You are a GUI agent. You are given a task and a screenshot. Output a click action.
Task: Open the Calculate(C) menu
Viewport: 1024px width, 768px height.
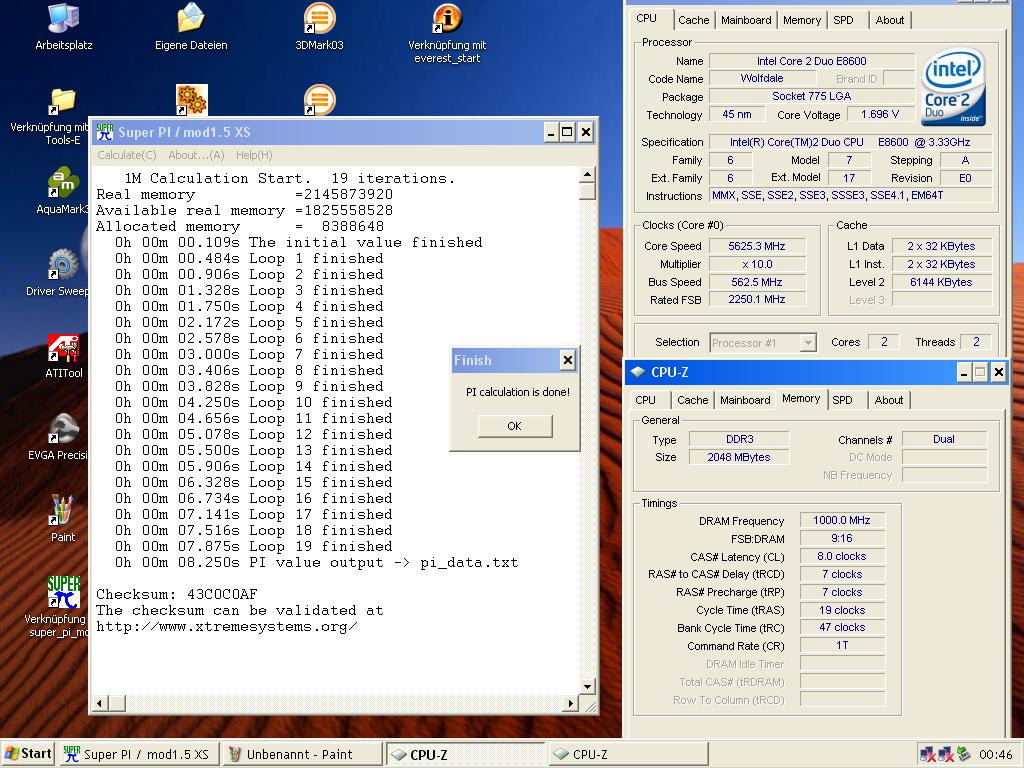tap(127, 155)
